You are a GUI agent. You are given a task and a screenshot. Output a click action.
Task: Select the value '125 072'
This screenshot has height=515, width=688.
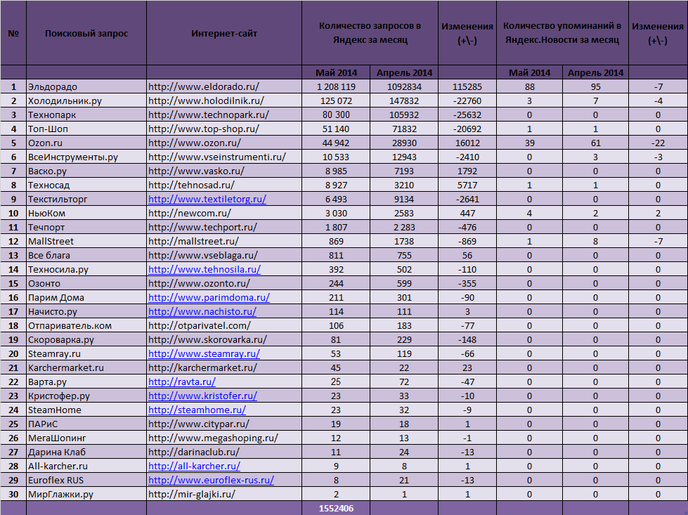(336, 101)
